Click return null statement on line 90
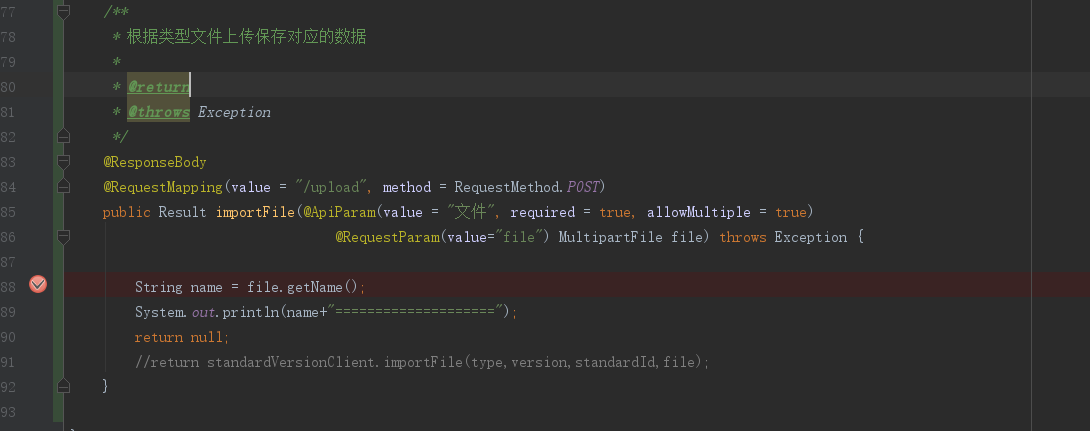 pos(182,337)
